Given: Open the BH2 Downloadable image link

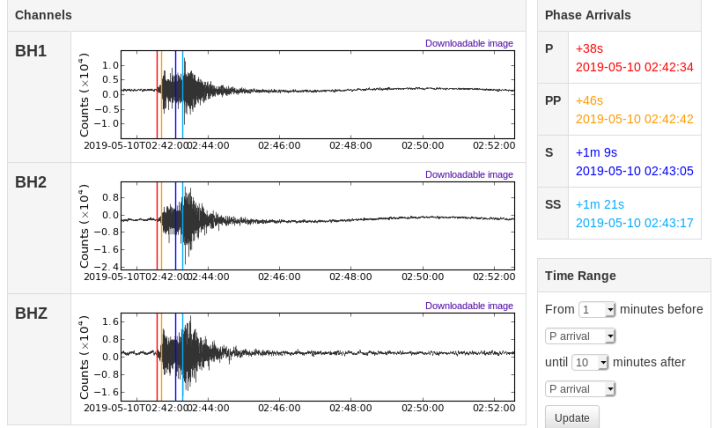Looking at the screenshot, I should point(469,174).
